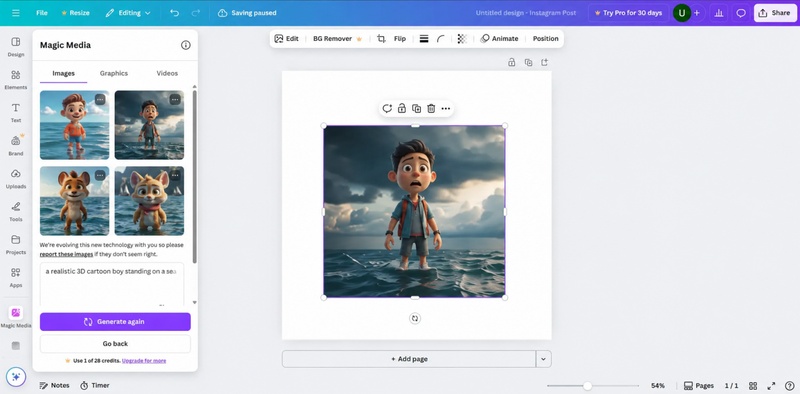Click Animate in the toolbar
This screenshot has width=800, height=394.
click(499, 38)
